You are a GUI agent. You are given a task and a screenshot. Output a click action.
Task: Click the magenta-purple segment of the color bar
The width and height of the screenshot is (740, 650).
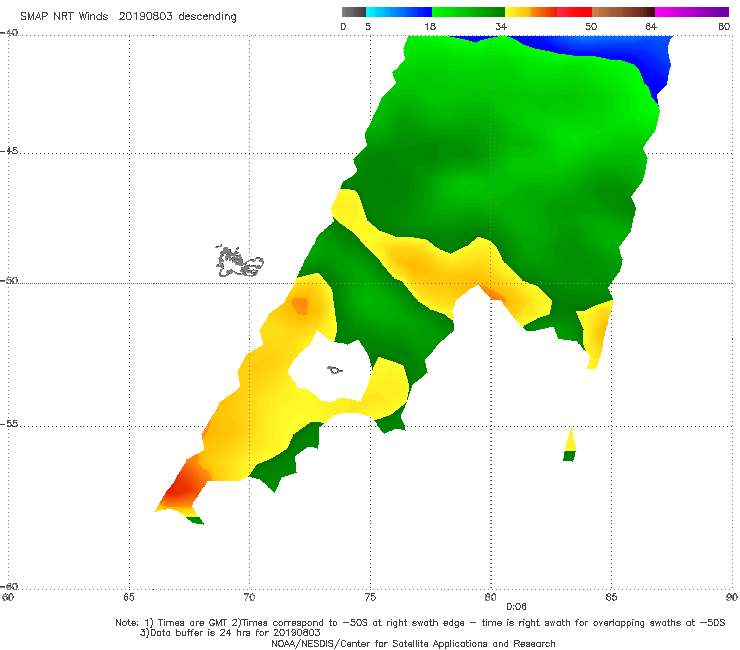click(692, 12)
